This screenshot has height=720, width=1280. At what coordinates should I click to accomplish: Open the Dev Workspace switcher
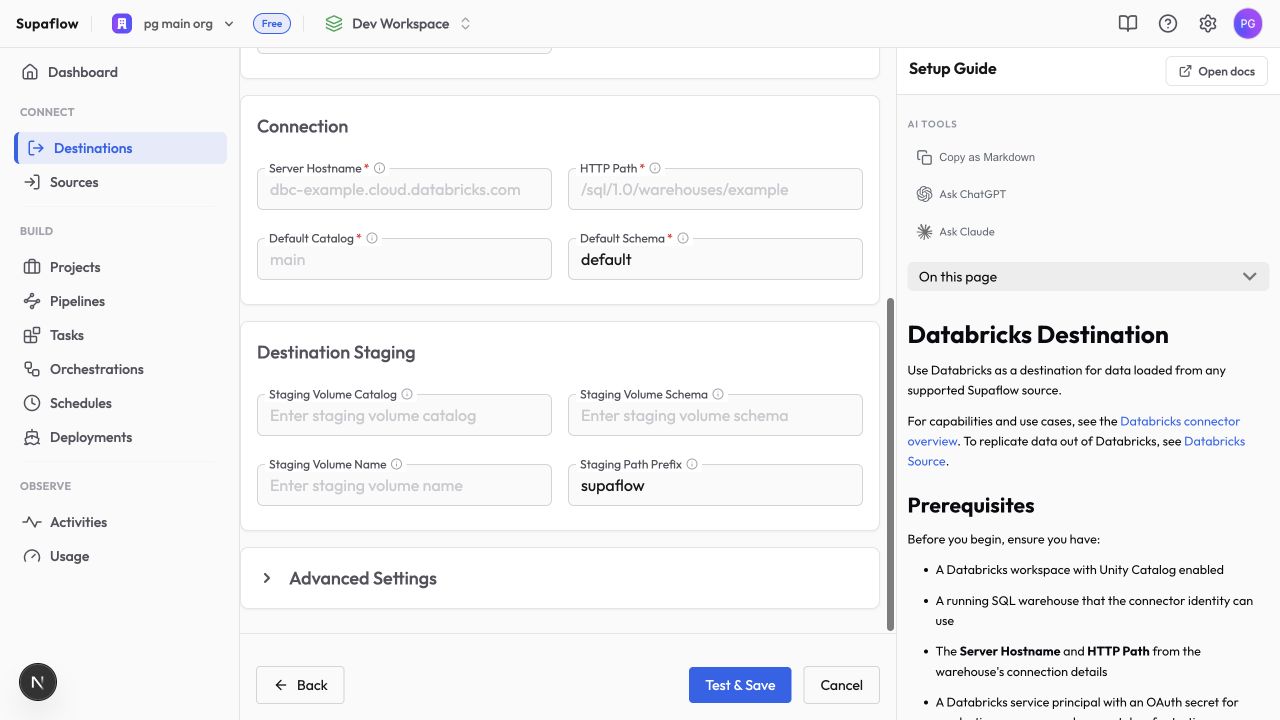398,23
